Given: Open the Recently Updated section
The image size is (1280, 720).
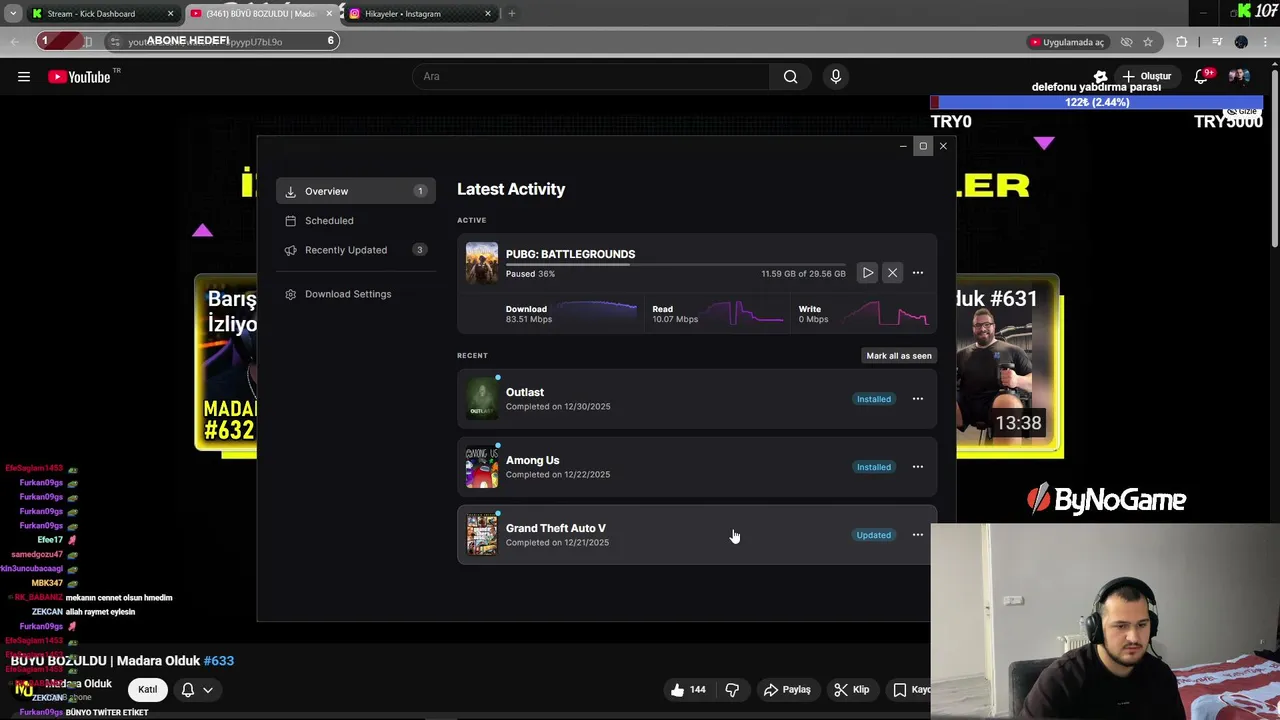Looking at the screenshot, I should pos(355,250).
